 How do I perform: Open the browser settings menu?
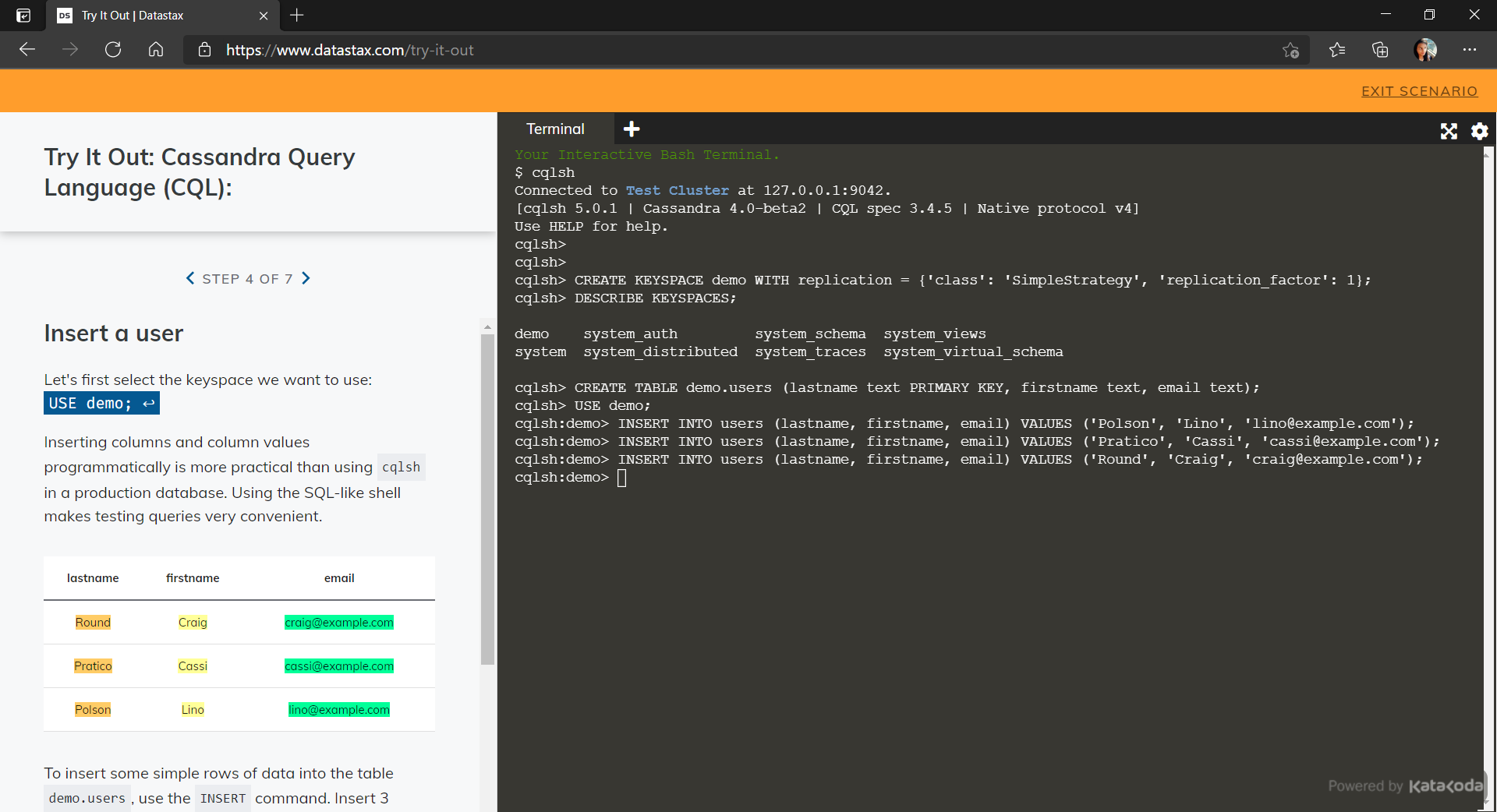pos(1470,49)
